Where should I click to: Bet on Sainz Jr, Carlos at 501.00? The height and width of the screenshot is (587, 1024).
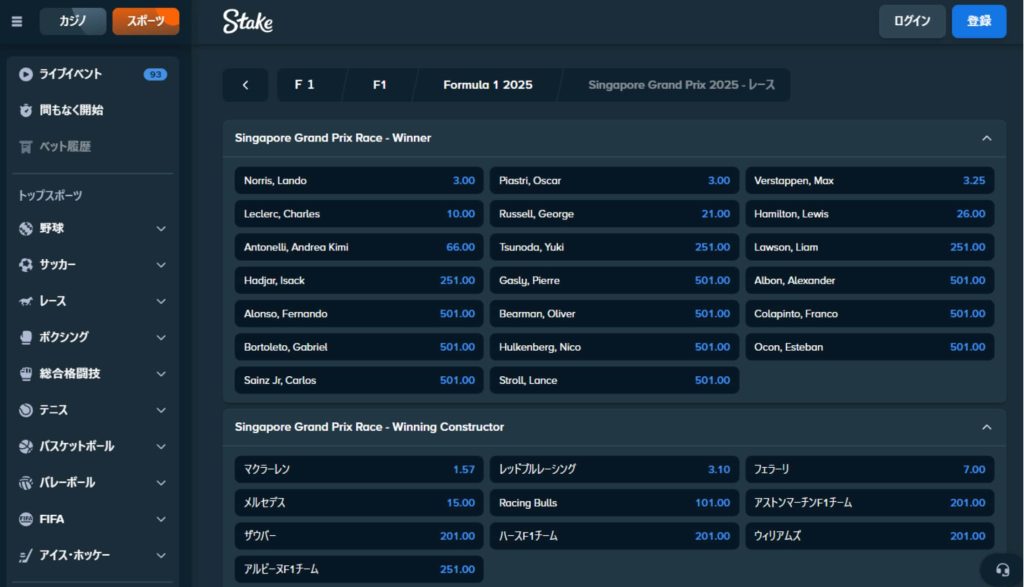359,381
